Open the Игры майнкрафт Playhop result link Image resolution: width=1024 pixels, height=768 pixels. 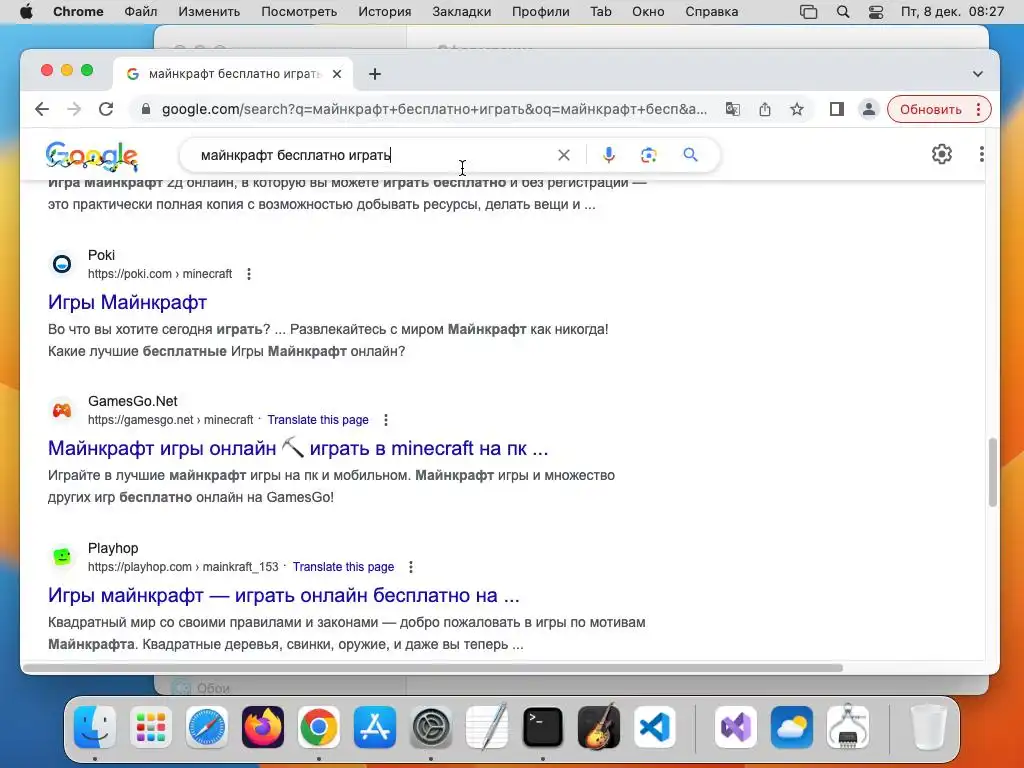click(x=283, y=596)
